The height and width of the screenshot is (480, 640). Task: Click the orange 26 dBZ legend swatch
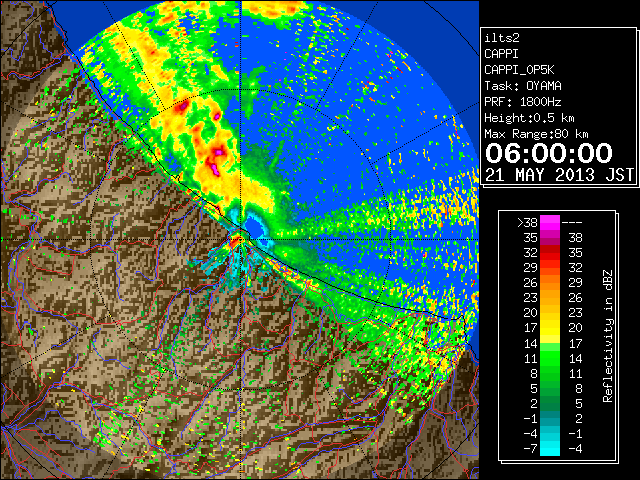tap(550, 283)
